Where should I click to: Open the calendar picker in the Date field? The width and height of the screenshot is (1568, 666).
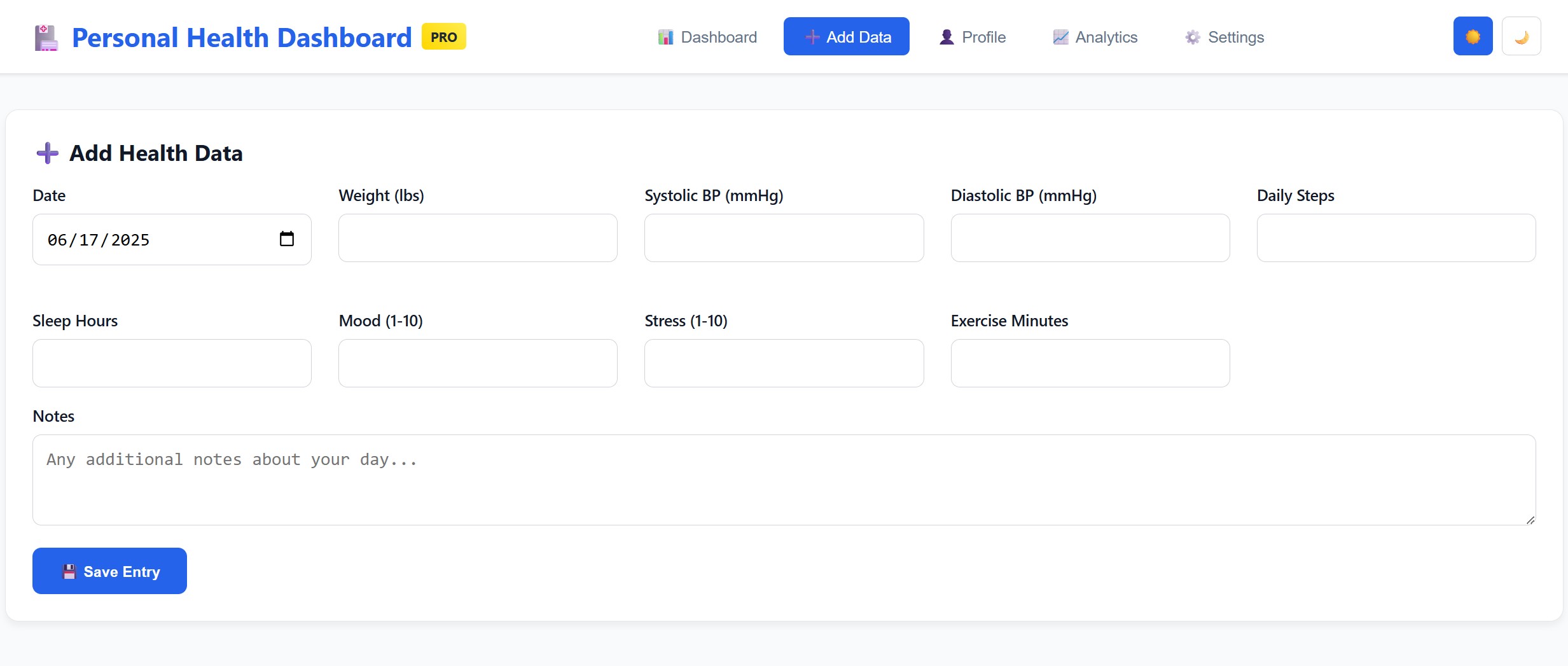point(288,239)
